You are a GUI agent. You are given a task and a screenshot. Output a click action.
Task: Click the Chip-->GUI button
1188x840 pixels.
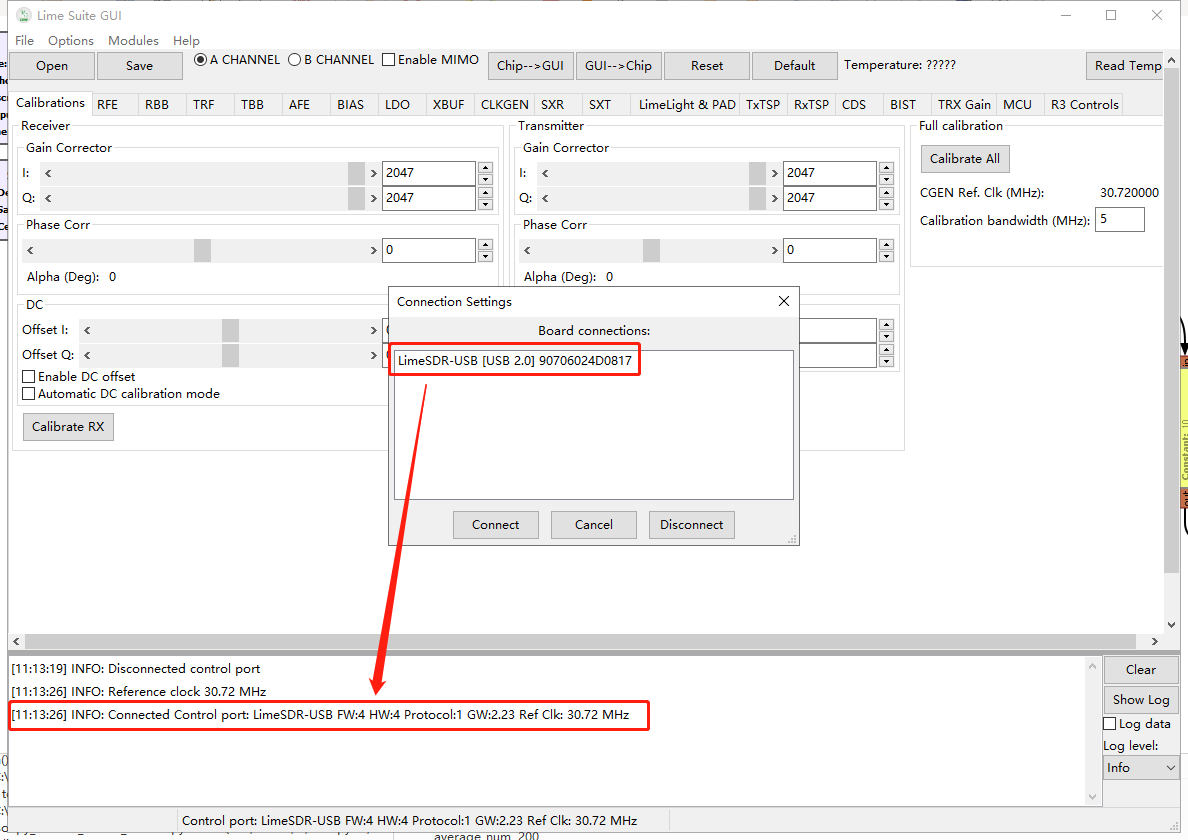coord(530,66)
